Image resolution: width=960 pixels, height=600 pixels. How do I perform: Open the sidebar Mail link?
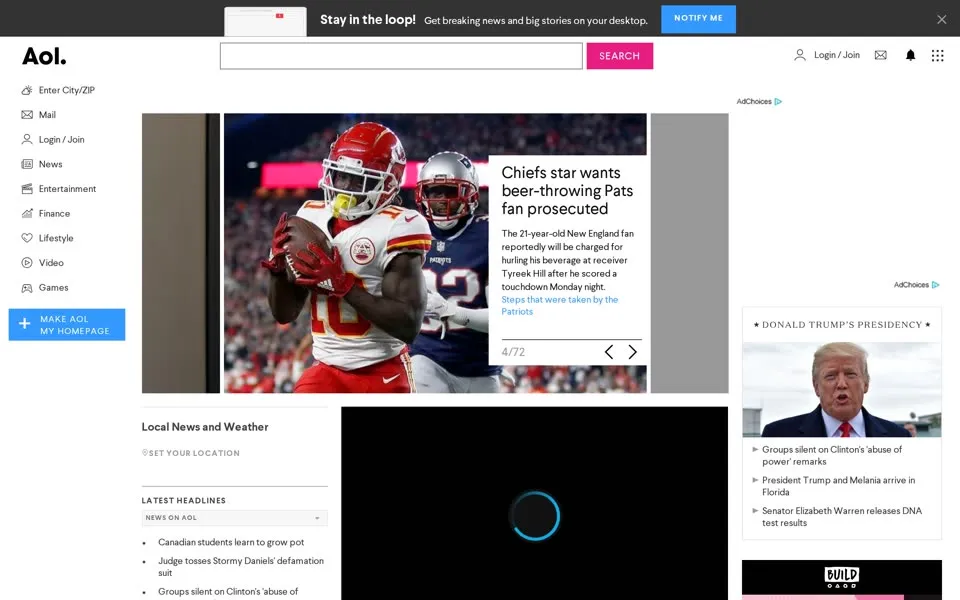coord(47,114)
